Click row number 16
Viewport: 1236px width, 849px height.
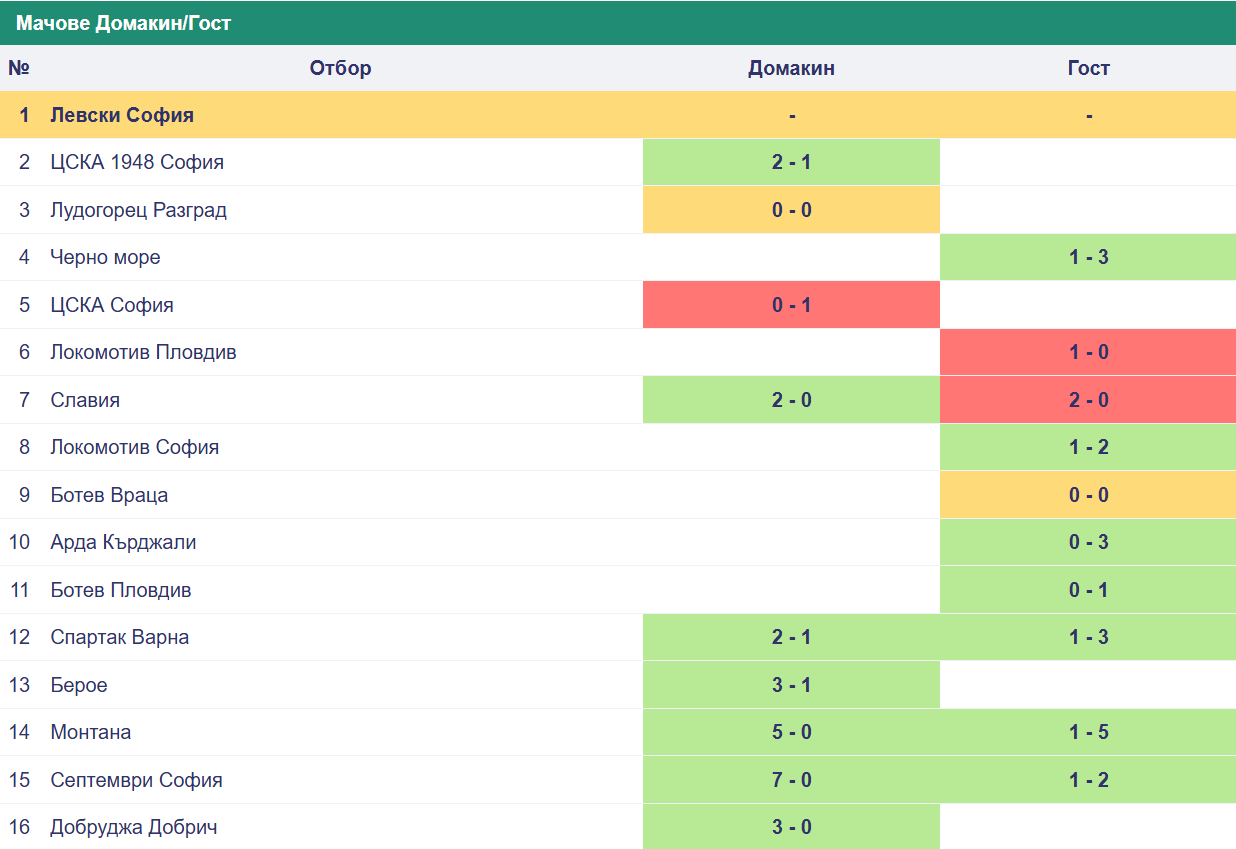pyautogui.click(x=20, y=827)
